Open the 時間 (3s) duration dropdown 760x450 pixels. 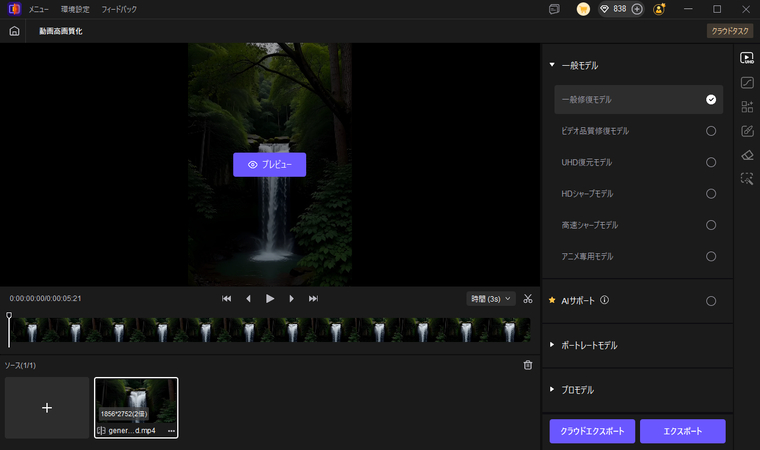(491, 298)
